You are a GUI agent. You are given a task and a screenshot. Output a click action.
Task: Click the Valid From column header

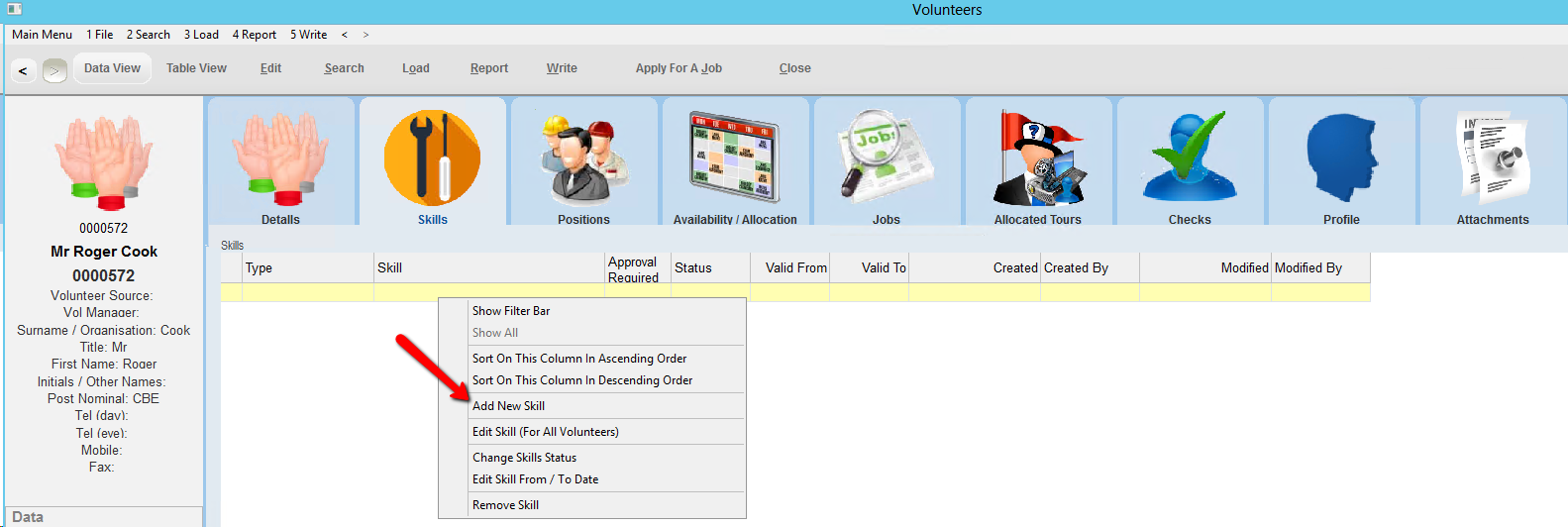795,267
